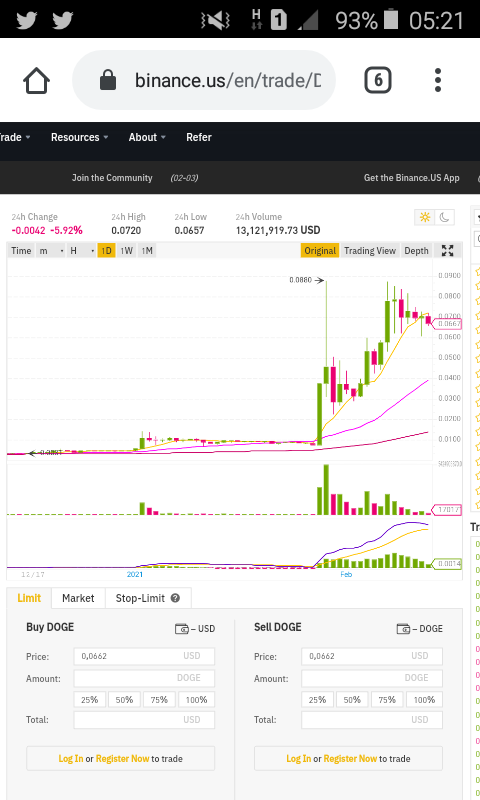Select the 1W chart interval
This screenshot has width=480, height=800.
(127, 251)
